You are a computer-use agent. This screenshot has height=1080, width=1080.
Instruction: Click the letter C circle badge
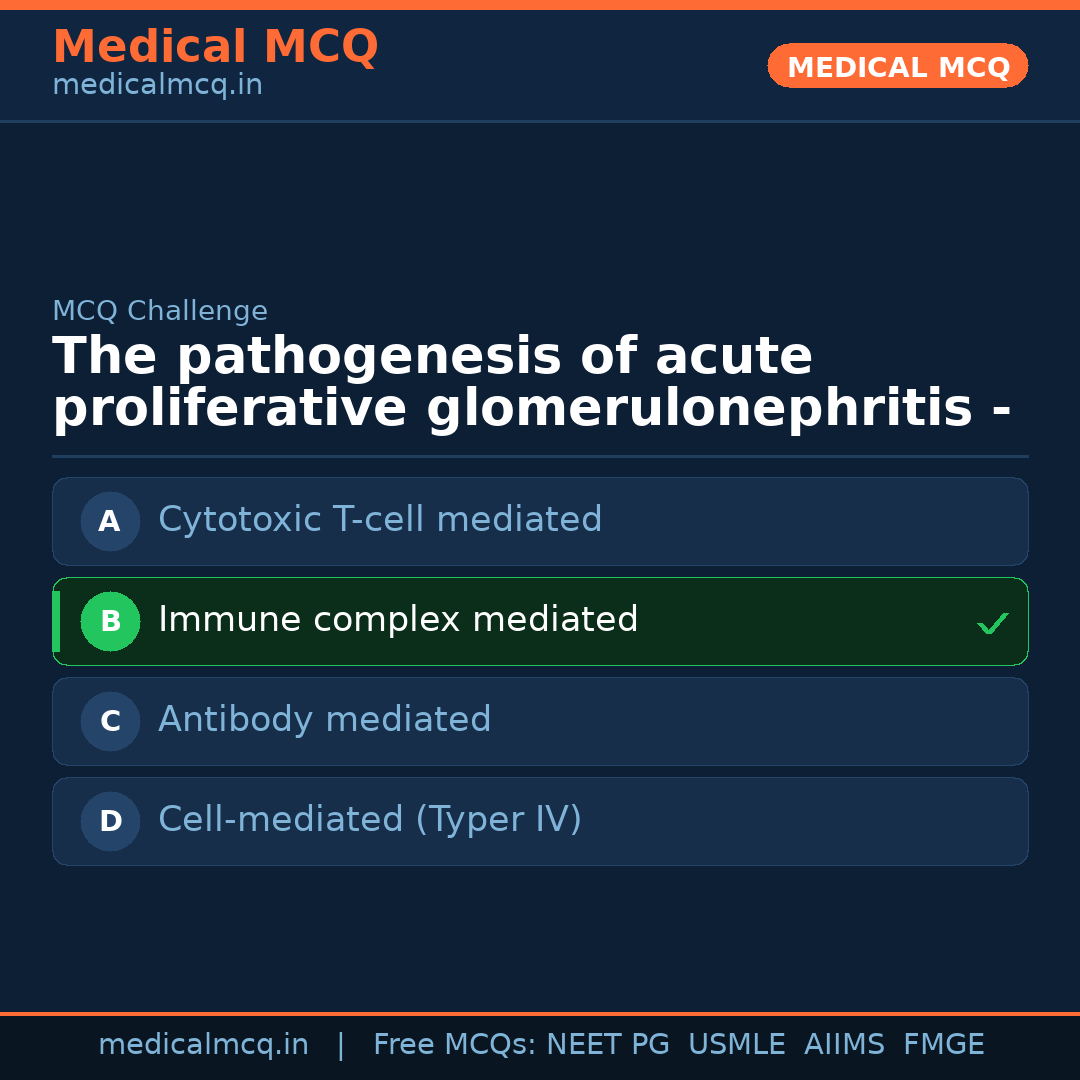pos(110,721)
